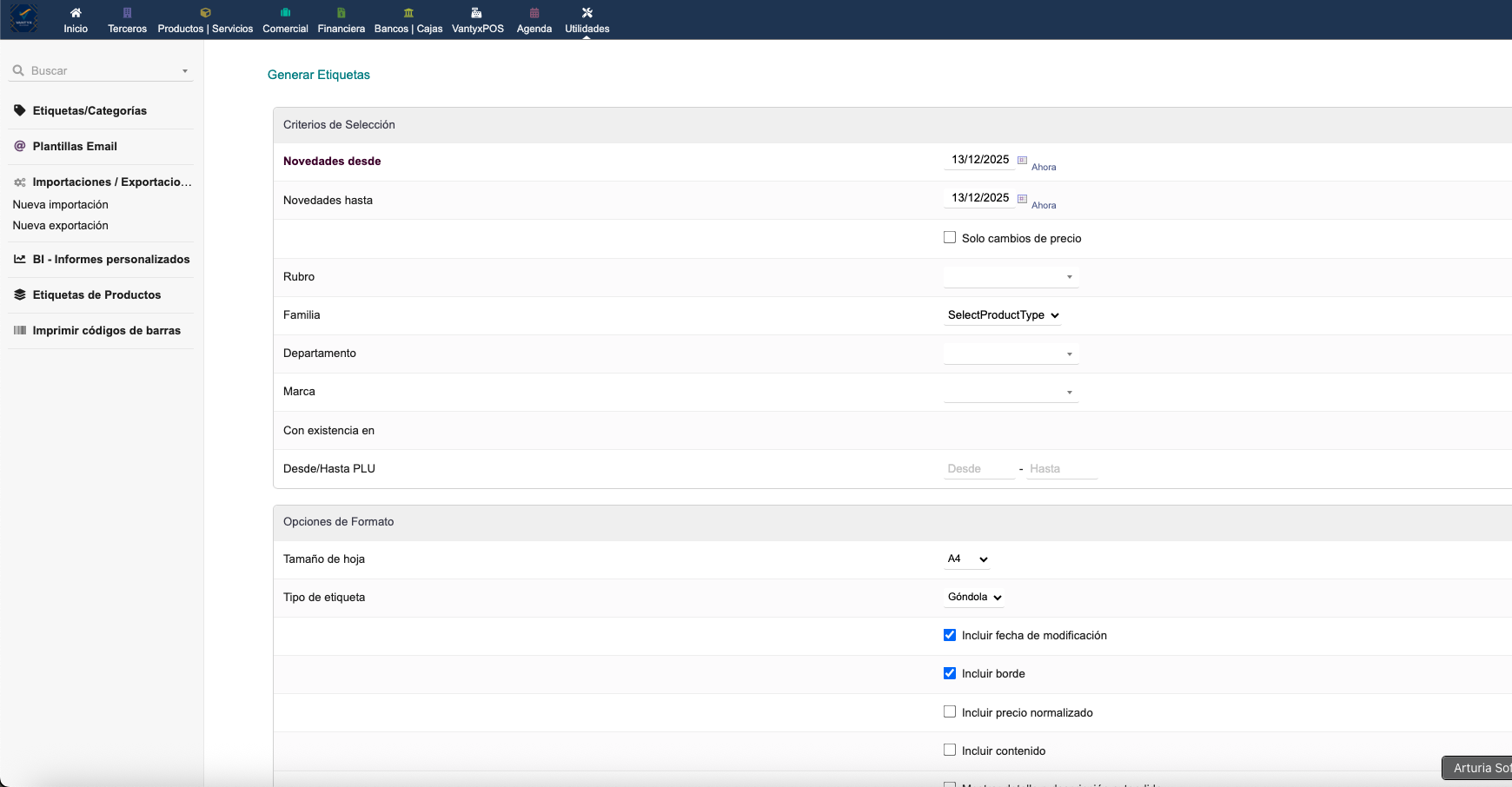Uncheck Incluir fecha de modificación
Screen dimensions: 1512x787
pos(950,635)
